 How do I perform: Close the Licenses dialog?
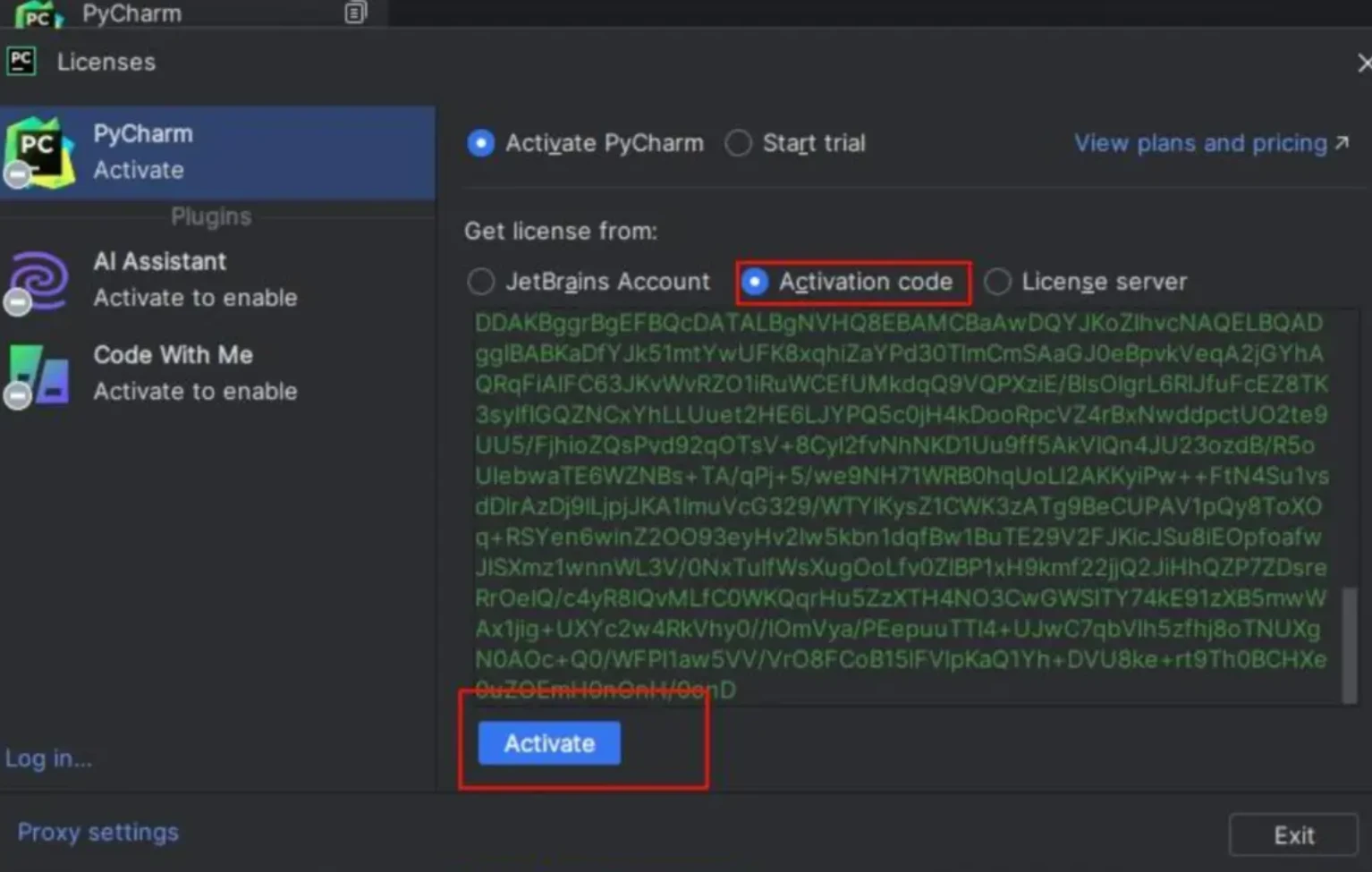(x=1363, y=63)
